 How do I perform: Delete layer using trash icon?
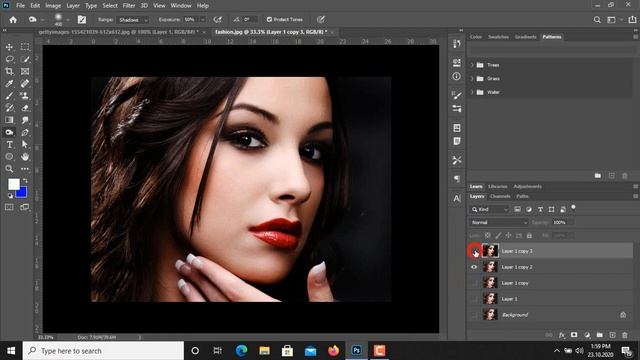point(625,335)
